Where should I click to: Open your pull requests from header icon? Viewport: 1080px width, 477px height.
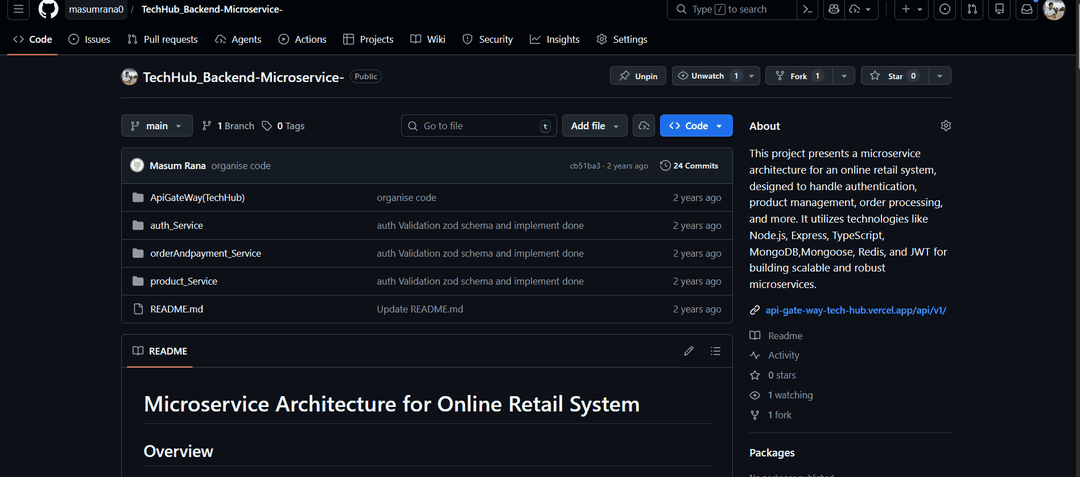point(972,10)
